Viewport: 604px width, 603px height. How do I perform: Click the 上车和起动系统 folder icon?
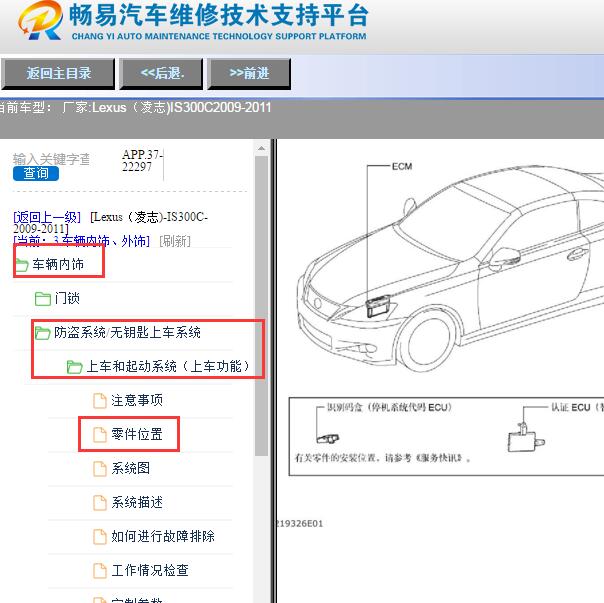click(74, 366)
